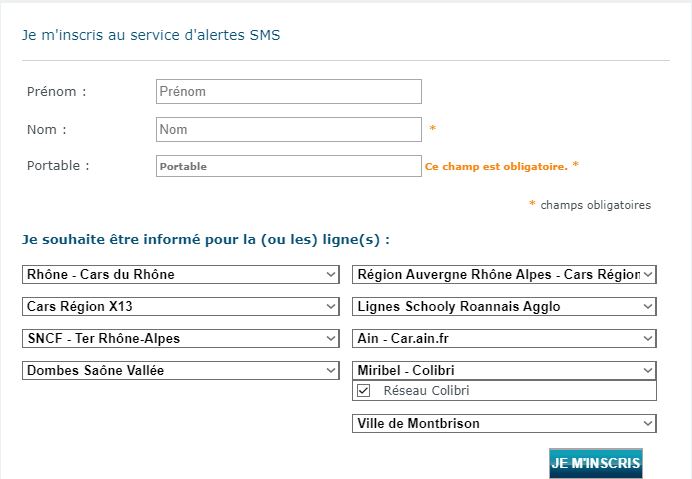Expand Lignes Schooly Roannais Agglo dropdown

505,306
